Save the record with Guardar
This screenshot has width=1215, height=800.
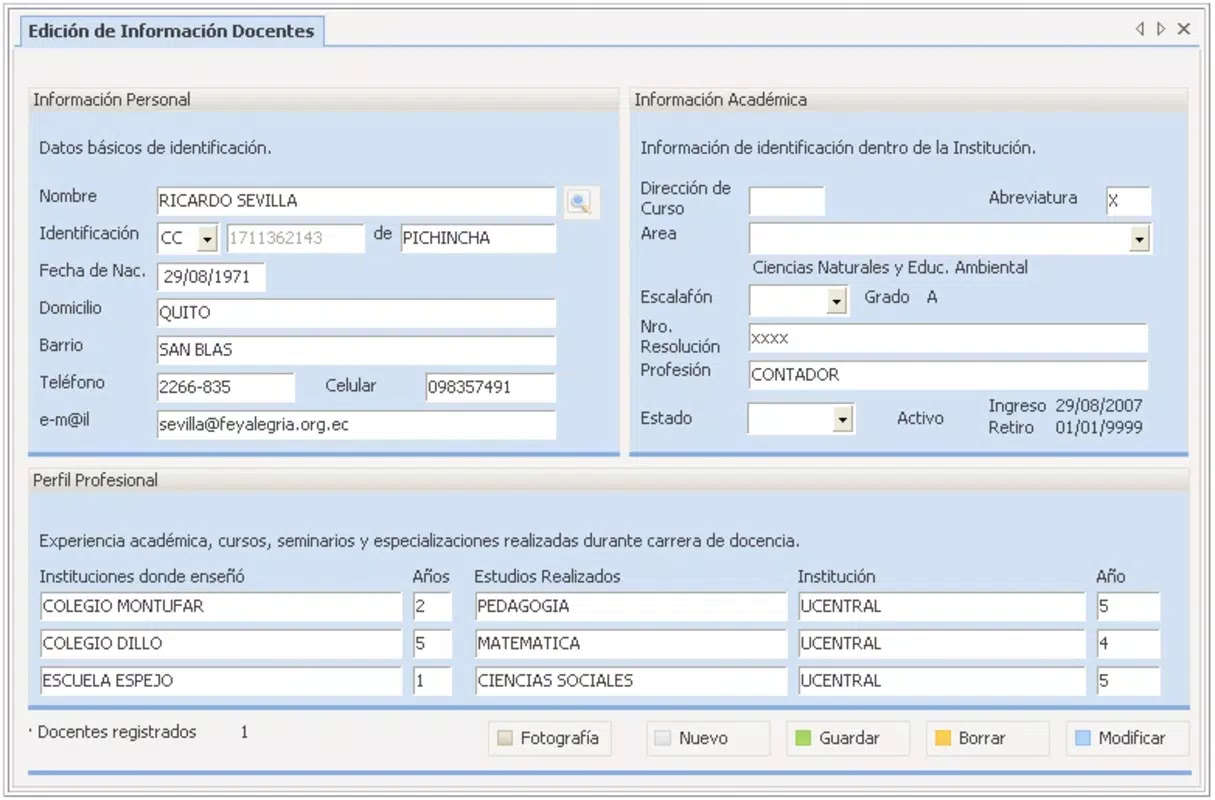[848, 738]
